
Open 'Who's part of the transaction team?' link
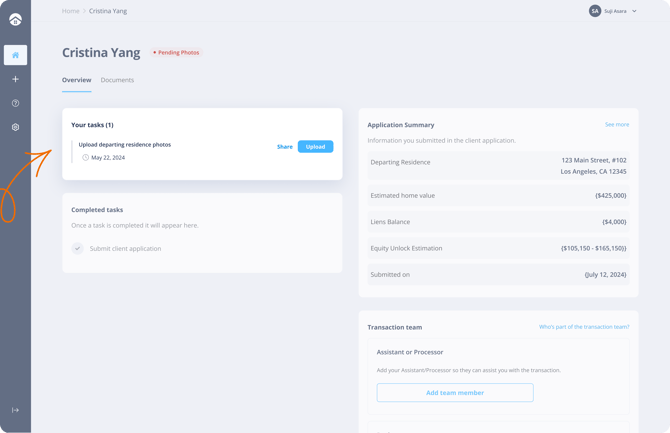point(584,327)
